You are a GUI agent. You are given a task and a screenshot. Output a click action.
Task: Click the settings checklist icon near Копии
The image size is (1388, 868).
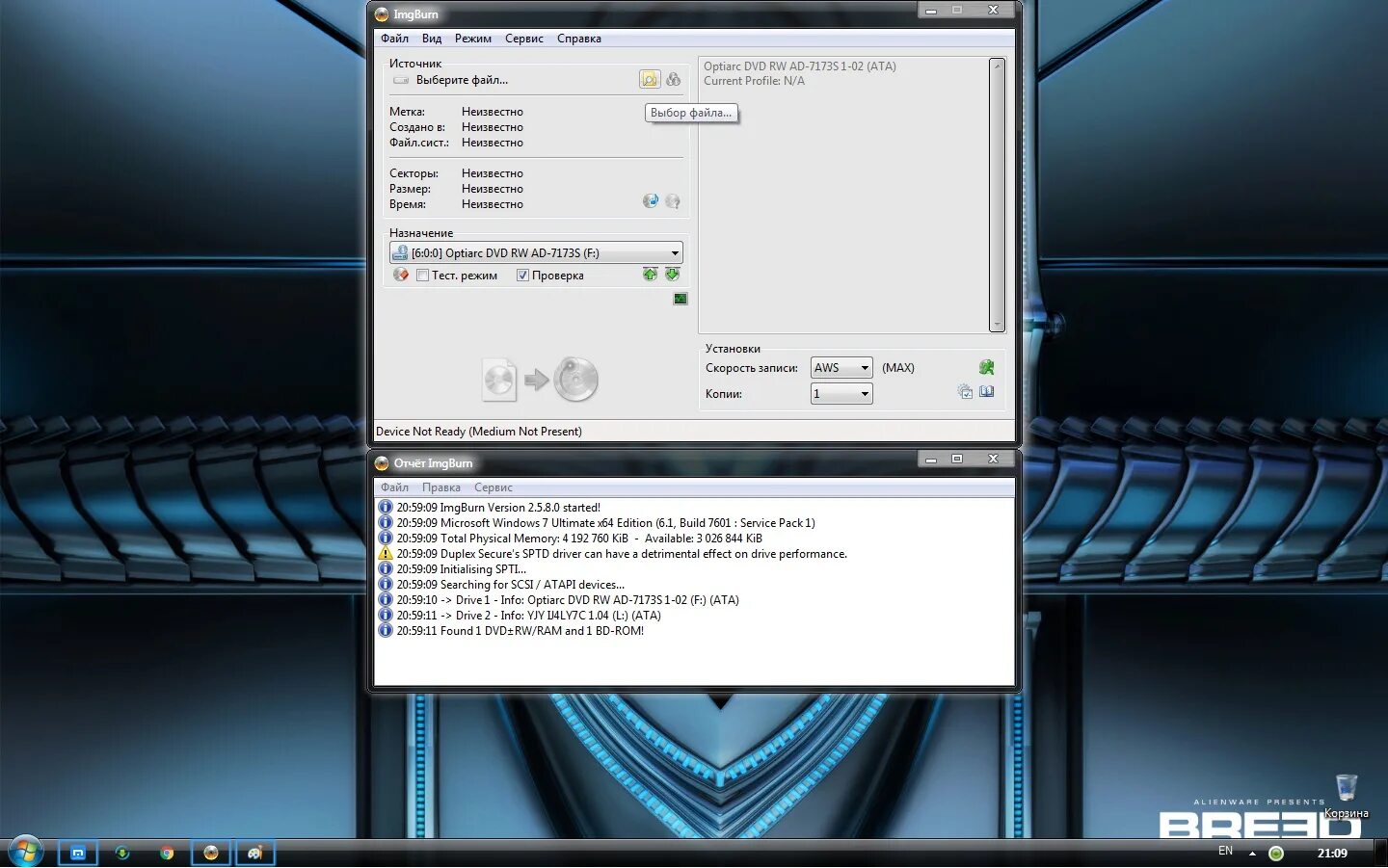(x=965, y=391)
